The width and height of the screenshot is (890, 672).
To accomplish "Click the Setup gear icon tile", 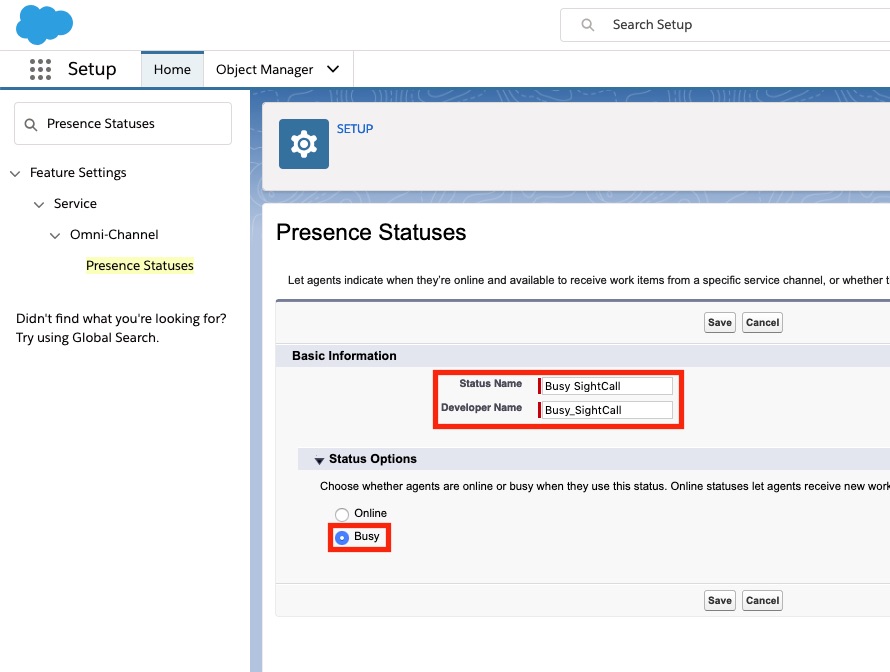I will (304, 144).
